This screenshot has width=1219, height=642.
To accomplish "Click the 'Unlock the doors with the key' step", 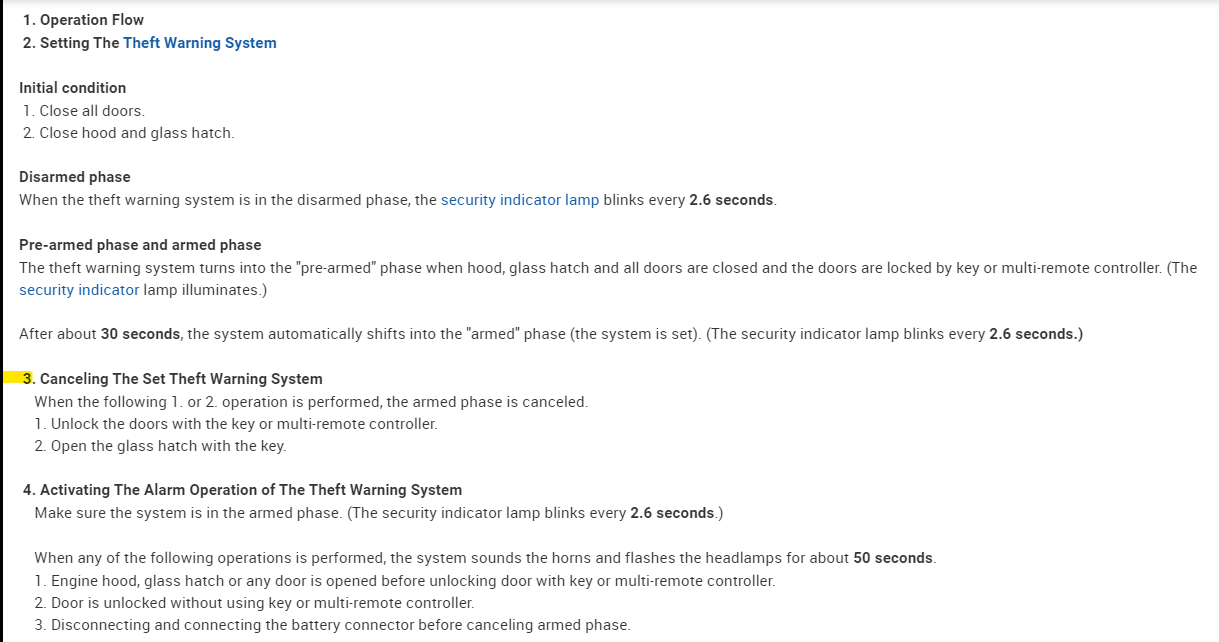I will coord(243,424).
